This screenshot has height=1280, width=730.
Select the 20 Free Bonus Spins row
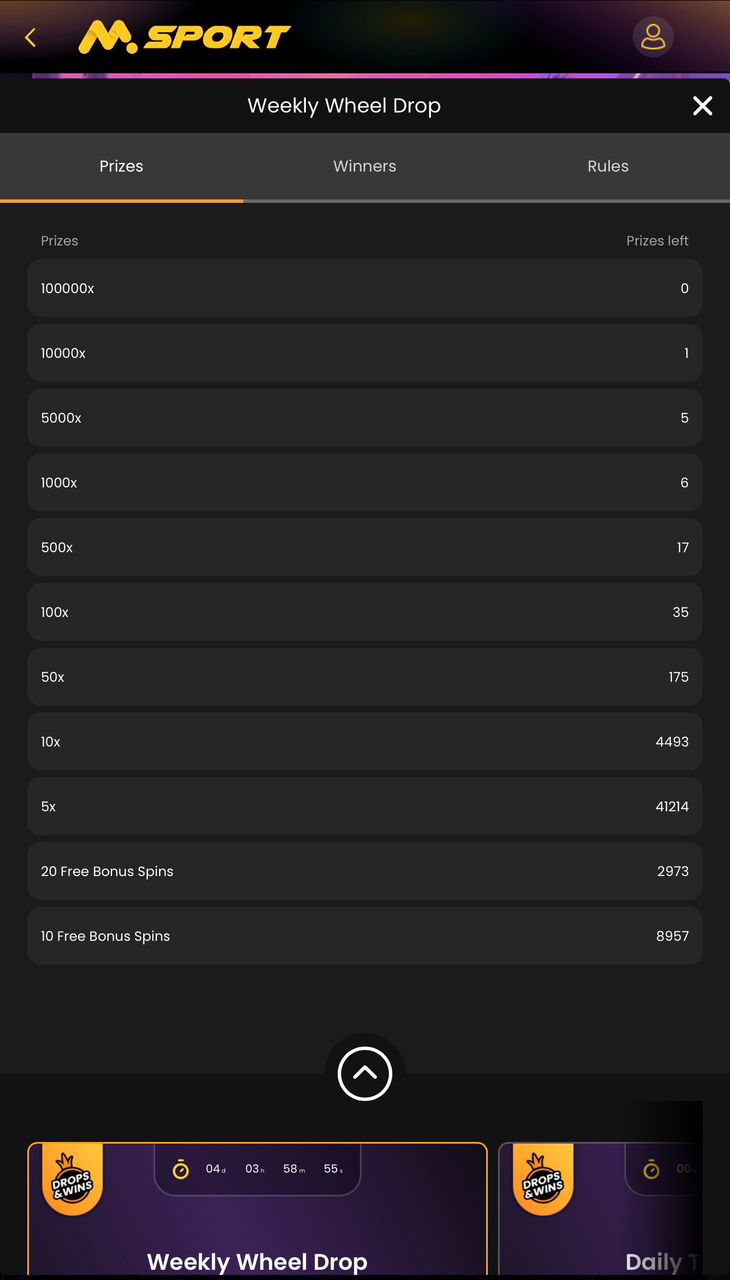tap(365, 871)
